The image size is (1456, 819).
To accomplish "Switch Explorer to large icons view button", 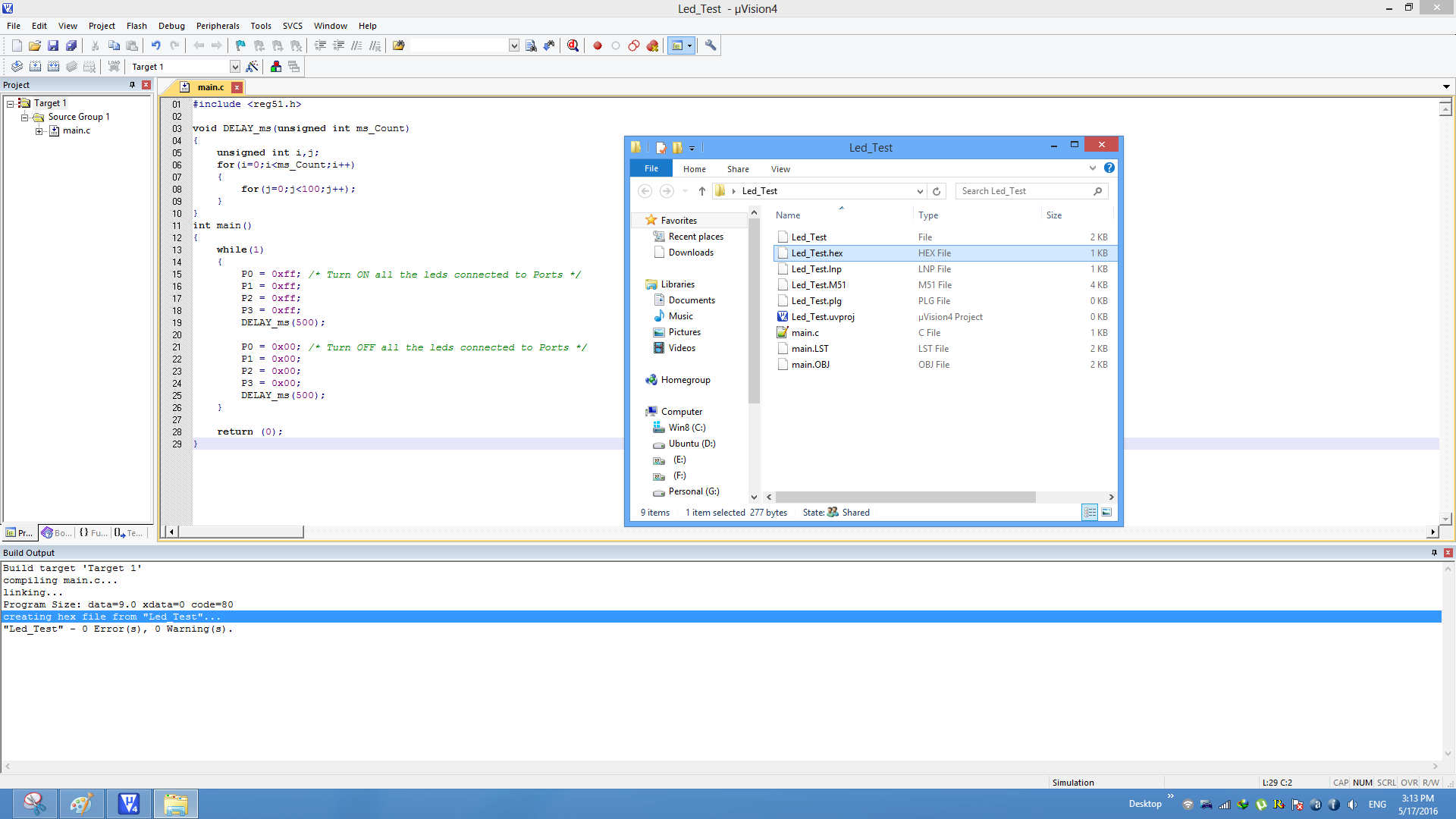I will (x=1106, y=513).
